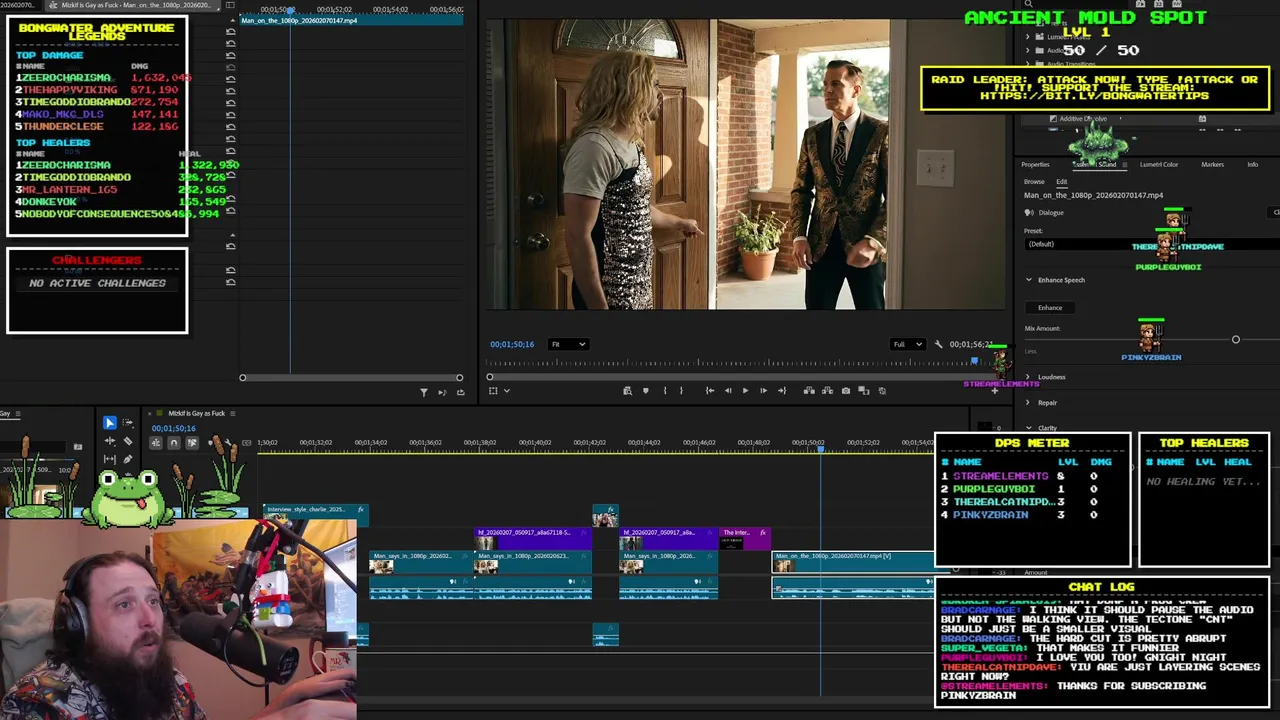Open Edit tab in Essential Sound

(1061, 182)
